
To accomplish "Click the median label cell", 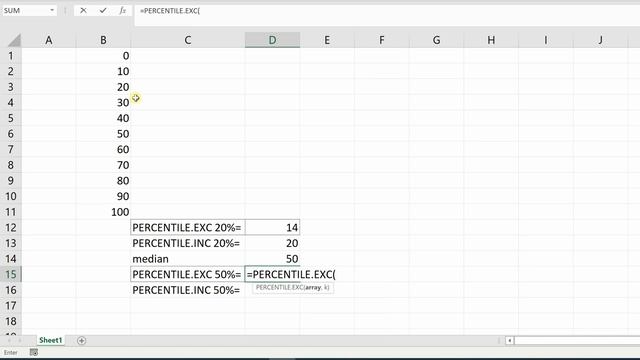I will click(188, 259).
